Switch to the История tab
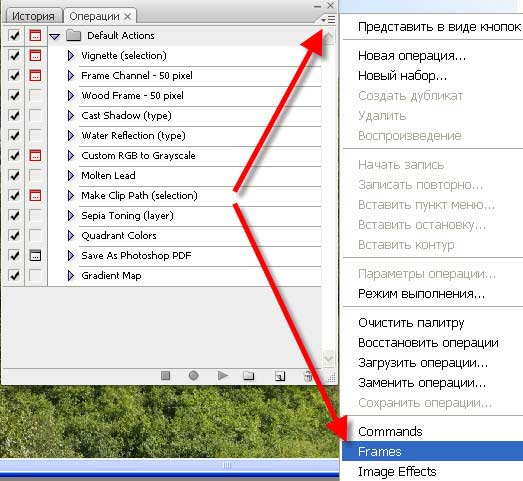 pyautogui.click(x=33, y=16)
